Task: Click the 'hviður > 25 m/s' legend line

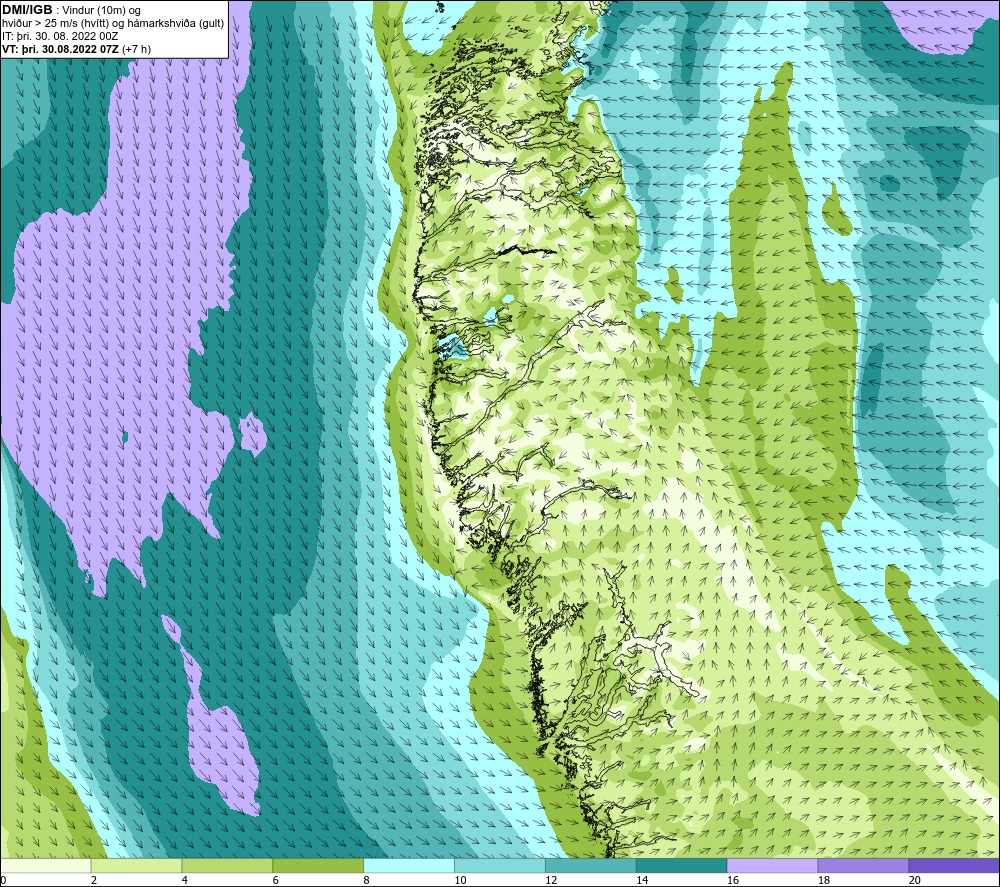Action: click(x=113, y=24)
